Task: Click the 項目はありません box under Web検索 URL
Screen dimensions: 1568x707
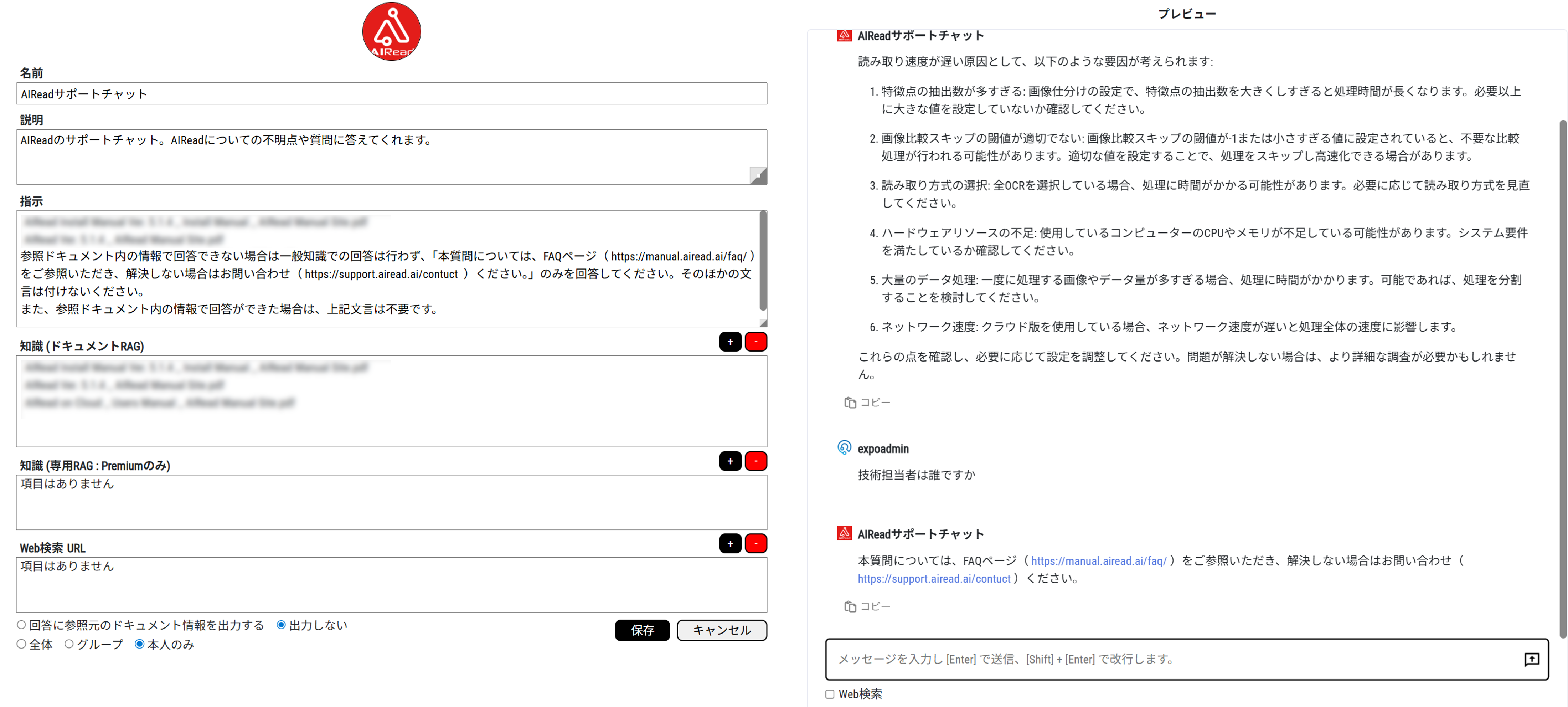Action: point(391,585)
